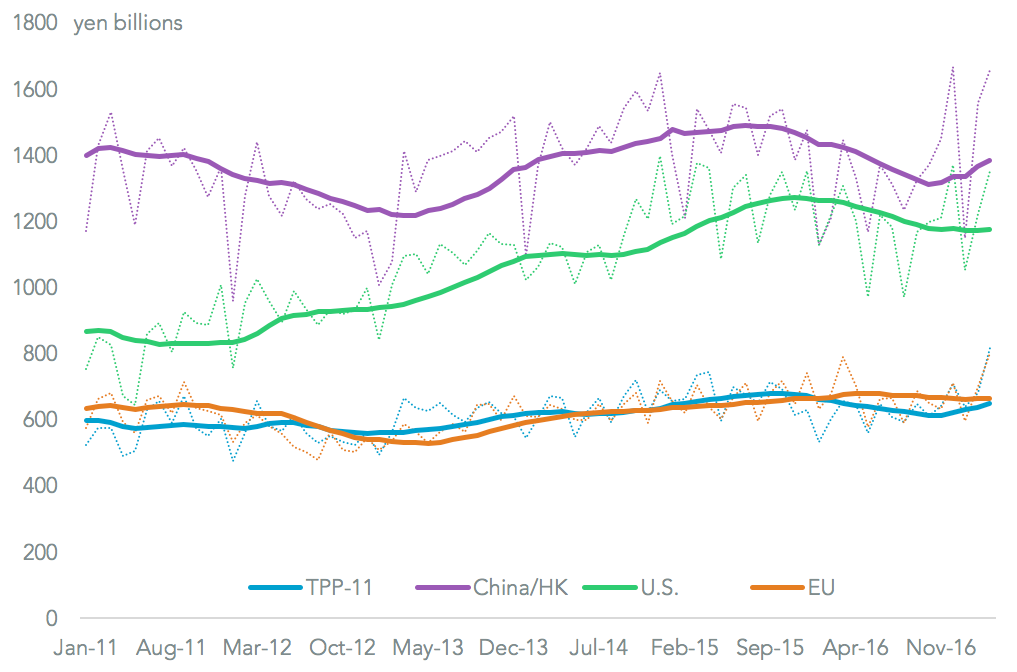Click the U.S. legend label
This screenshot has height=672, width=1017.
pos(656,587)
